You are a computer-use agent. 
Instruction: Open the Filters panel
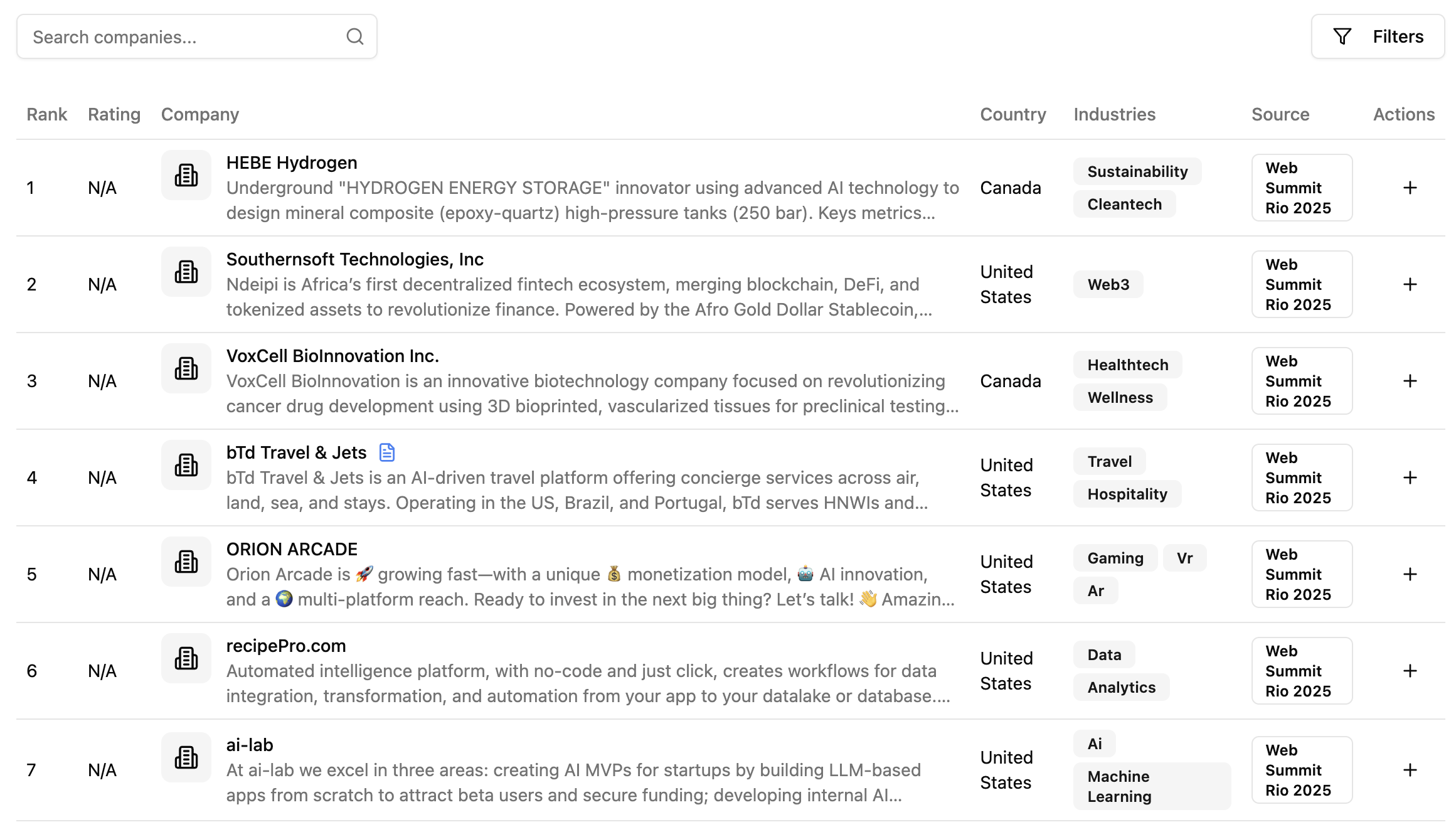pyautogui.click(x=1378, y=36)
